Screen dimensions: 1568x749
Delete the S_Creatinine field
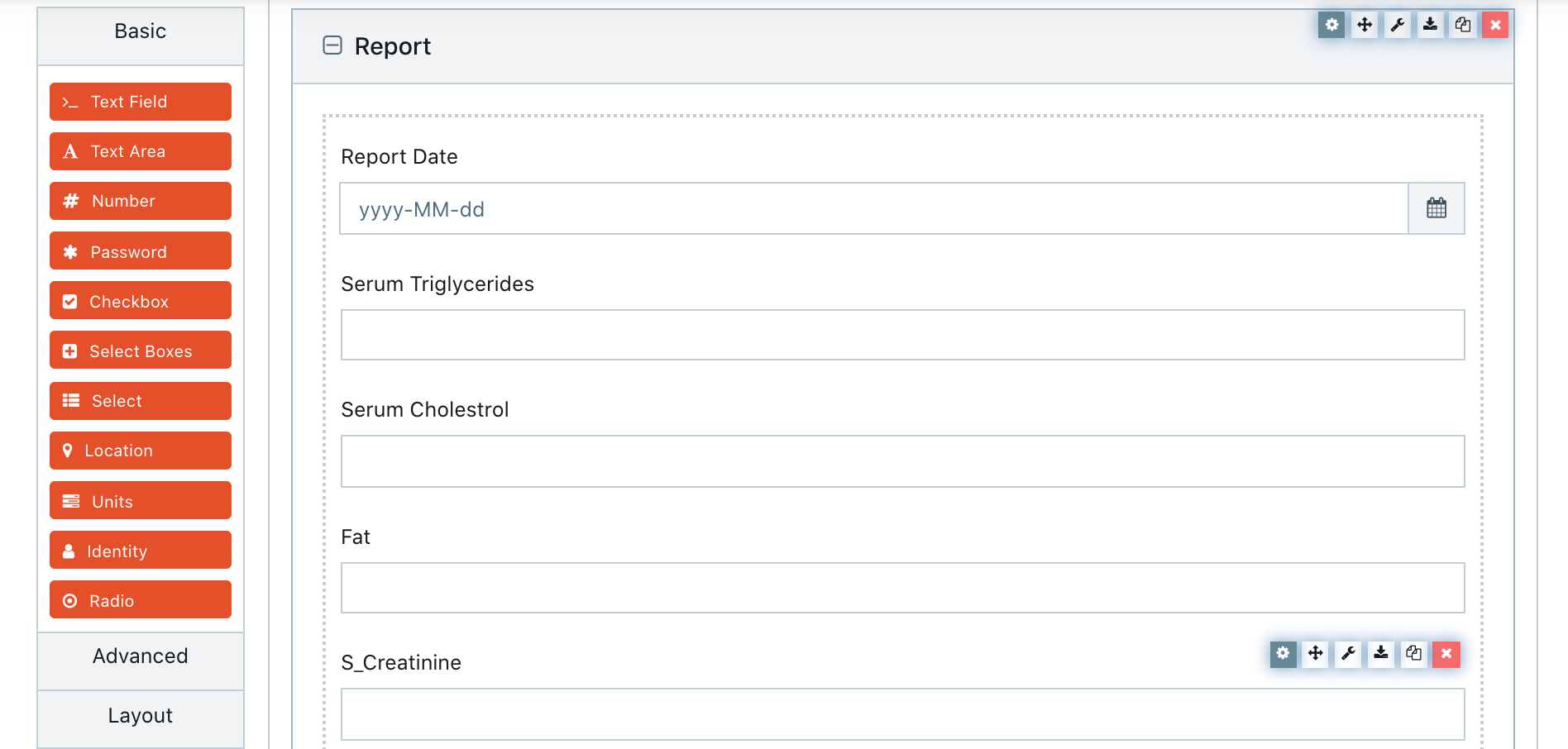tap(1446, 654)
